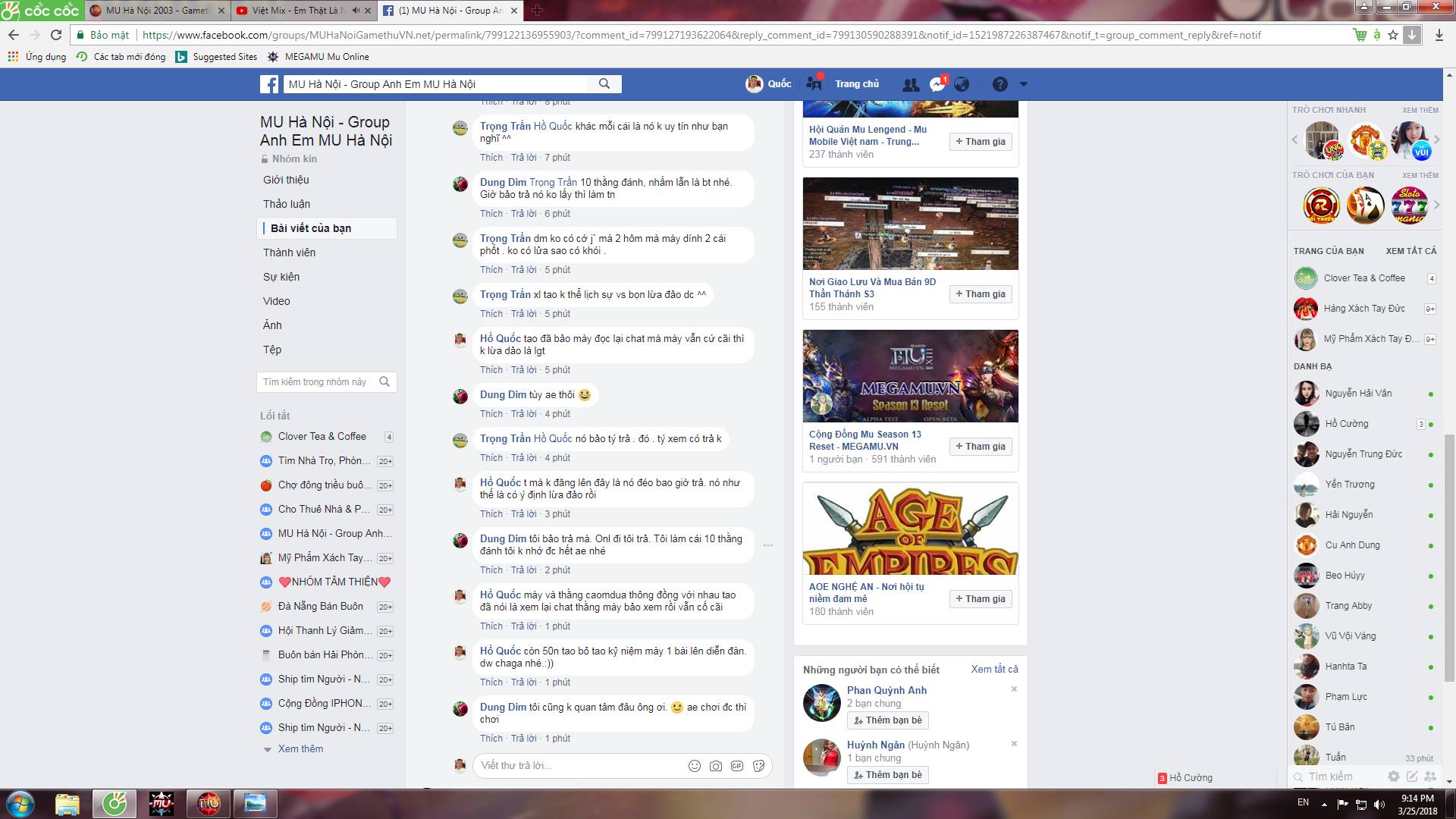The height and width of the screenshot is (819, 1456).
Task: Join AOE Nghệ An group
Action: tap(981, 599)
